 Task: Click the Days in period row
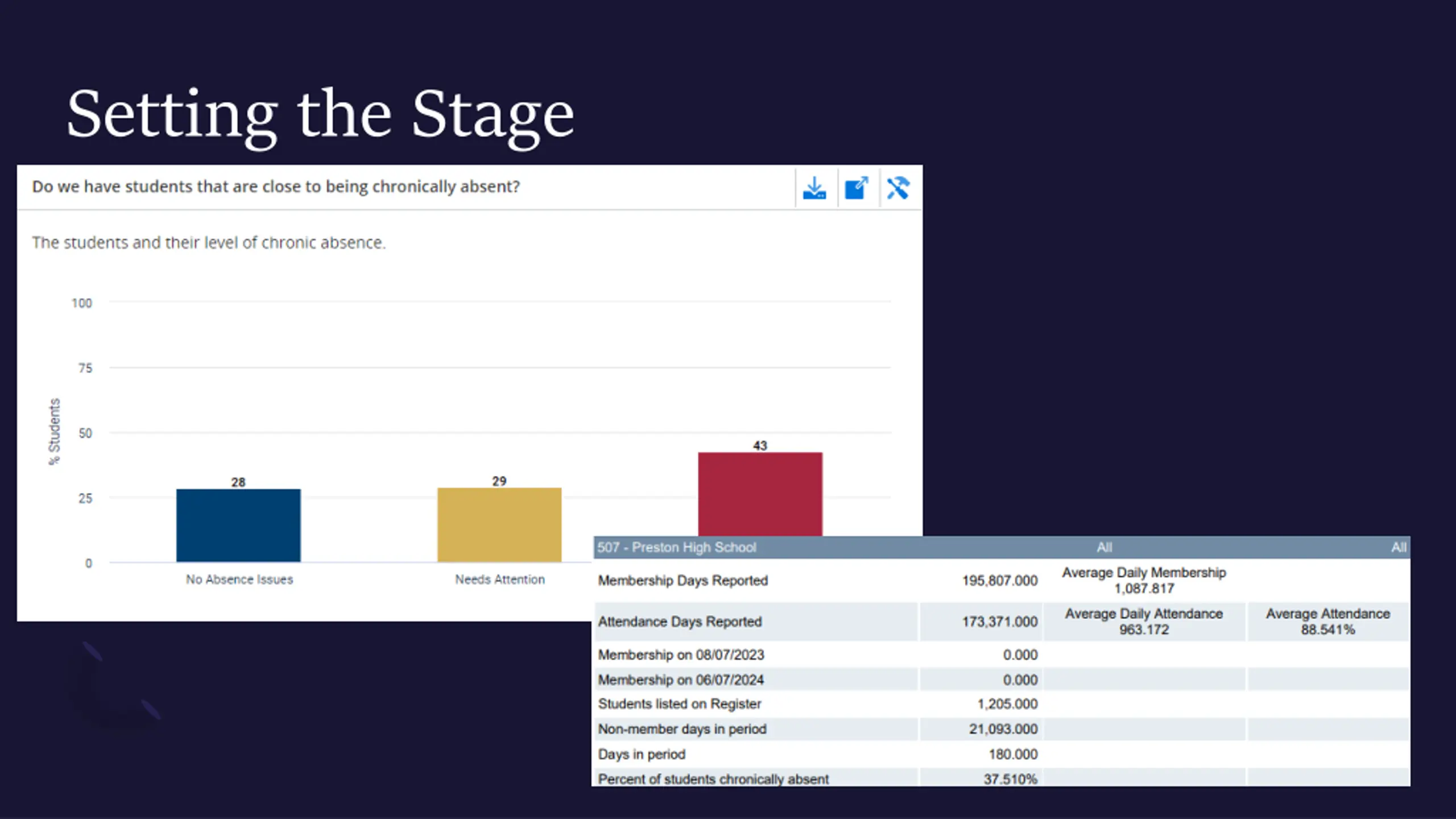coord(818,754)
